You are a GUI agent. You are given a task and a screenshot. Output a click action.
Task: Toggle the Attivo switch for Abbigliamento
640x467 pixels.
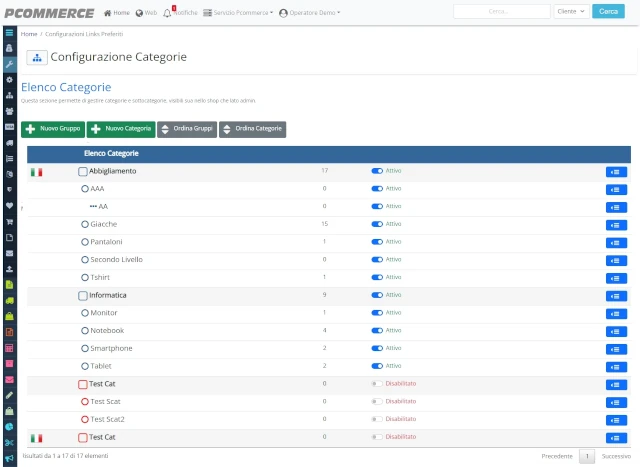click(x=377, y=171)
